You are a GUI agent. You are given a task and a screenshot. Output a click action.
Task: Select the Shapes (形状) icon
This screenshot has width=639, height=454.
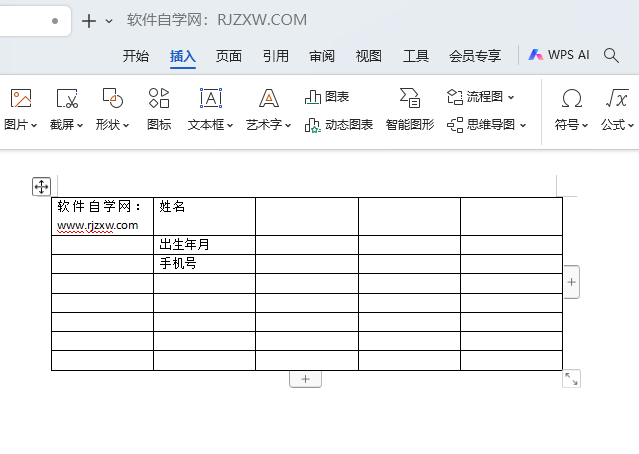[112, 98]
